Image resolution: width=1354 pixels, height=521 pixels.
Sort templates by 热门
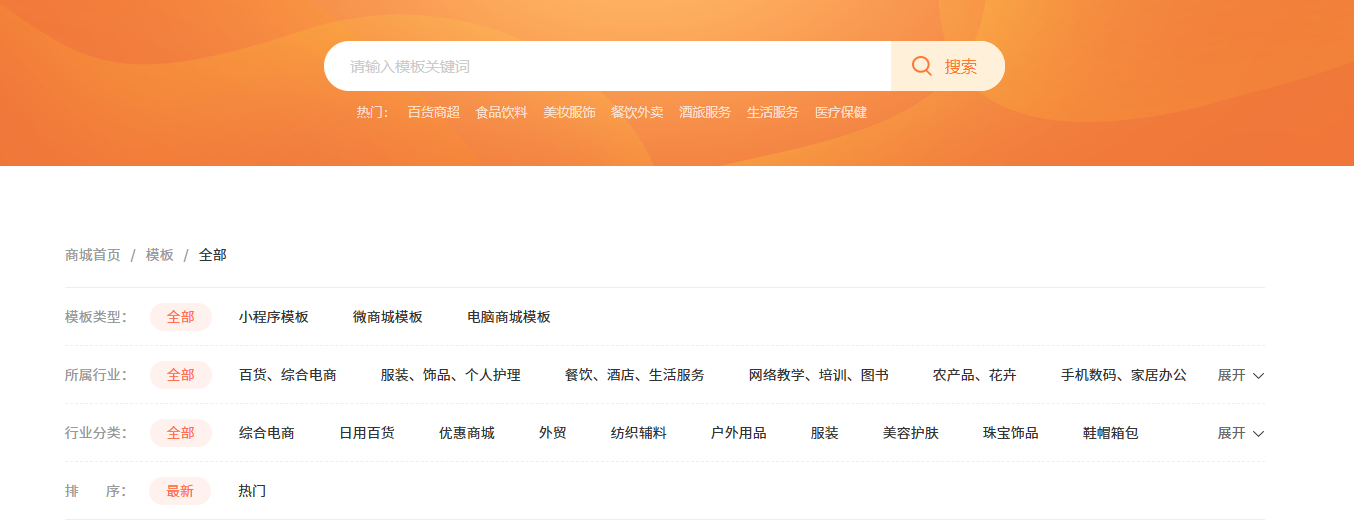tap(252, 491)
